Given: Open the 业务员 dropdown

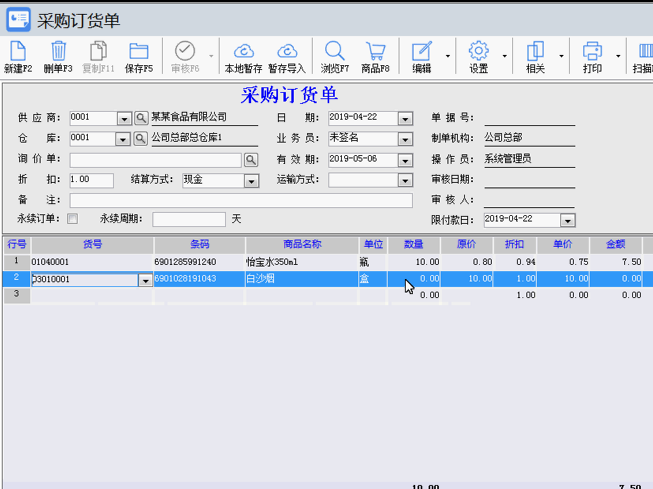Looking at the screenshot, I should click(x=405, y=139).
